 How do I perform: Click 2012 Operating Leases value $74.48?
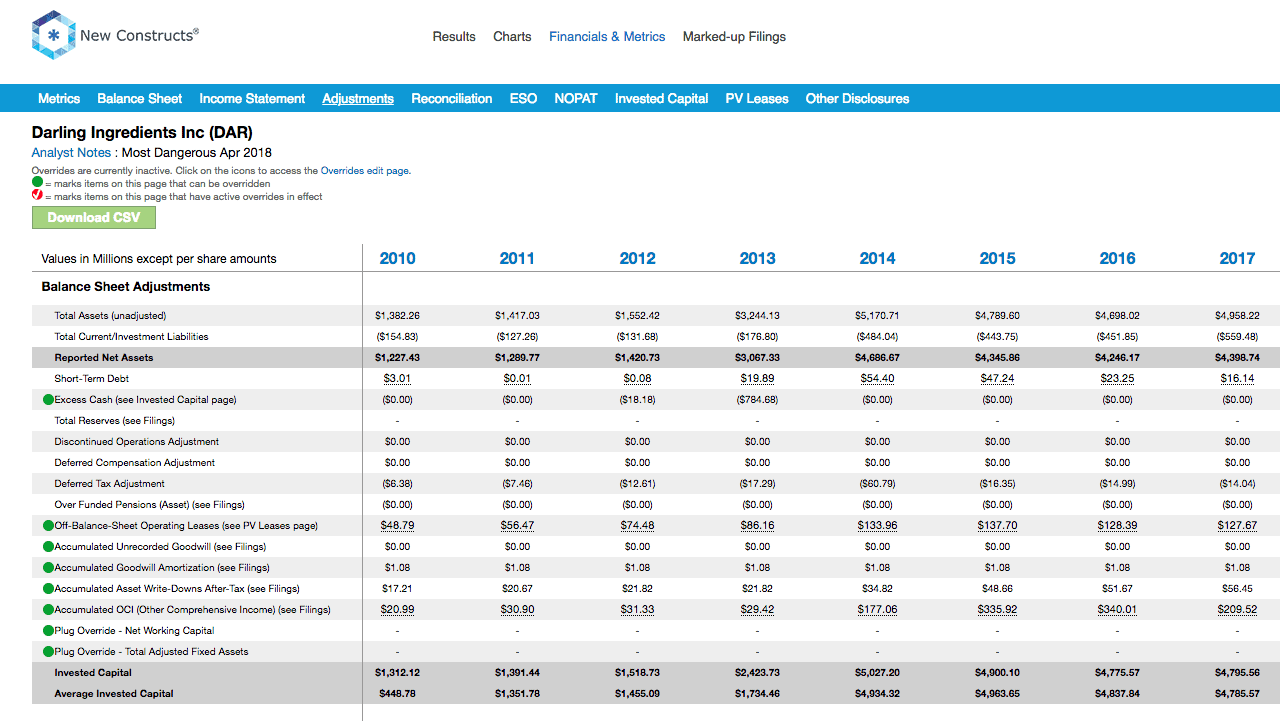pyautogui.click(x=637, y=526)
